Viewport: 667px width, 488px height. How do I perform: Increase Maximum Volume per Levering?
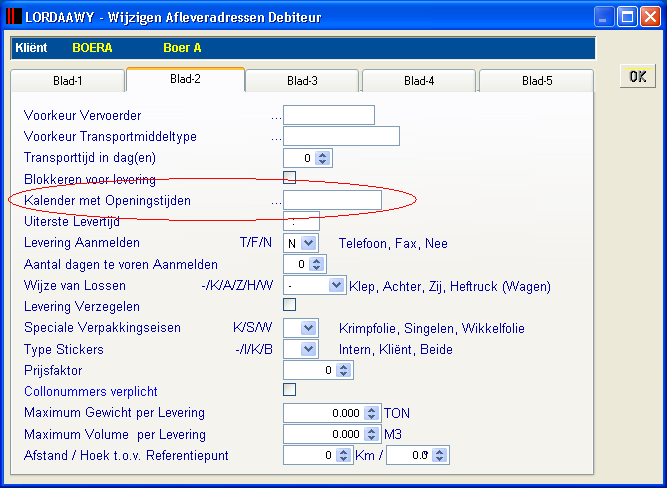371,431
